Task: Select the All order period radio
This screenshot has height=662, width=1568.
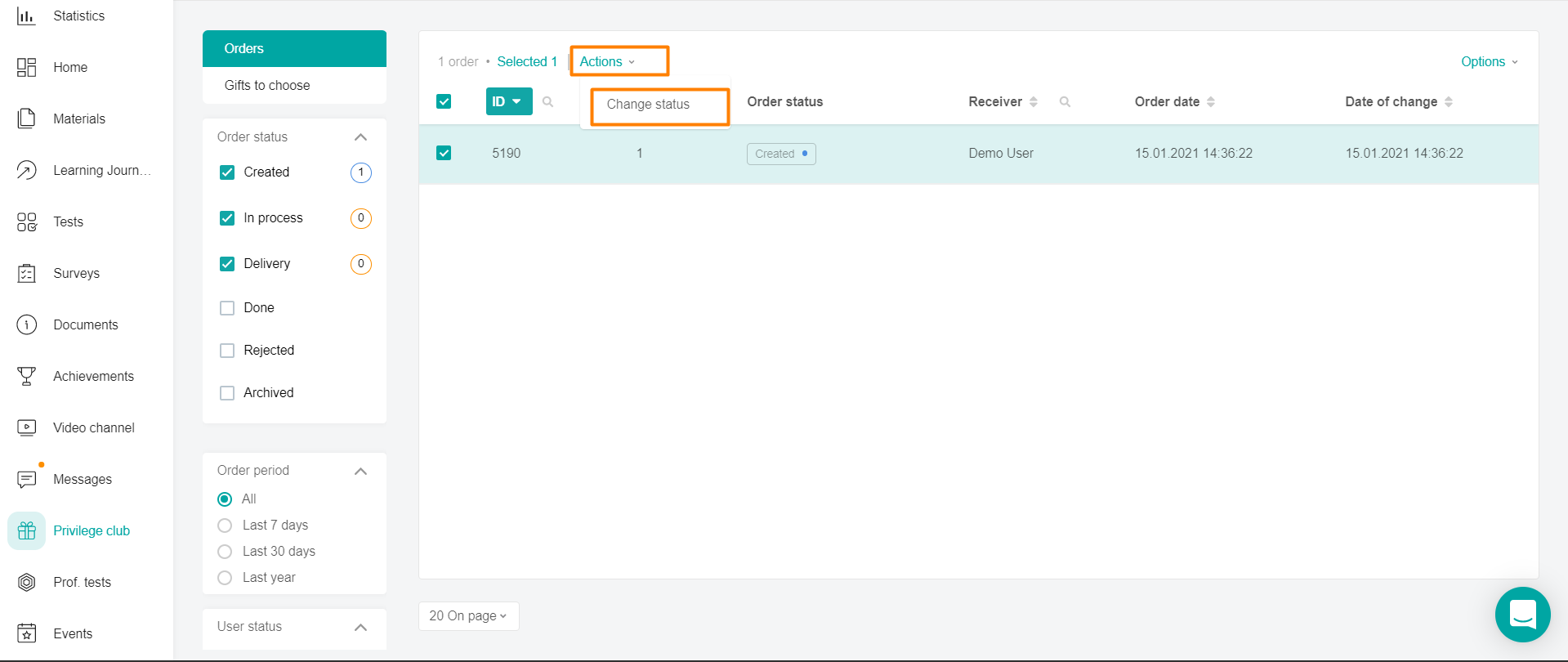Action: tap(225, 499)
